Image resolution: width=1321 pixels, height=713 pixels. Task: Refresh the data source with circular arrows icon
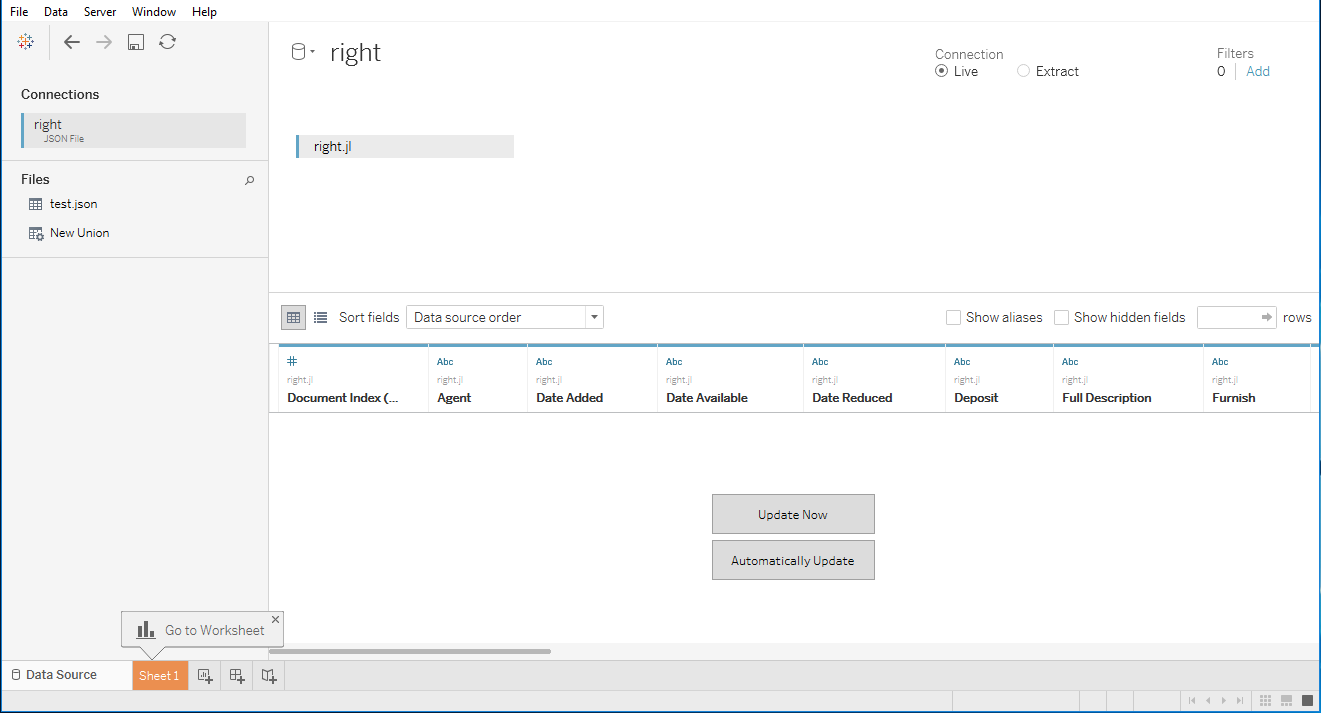click(x=168, y=42)
